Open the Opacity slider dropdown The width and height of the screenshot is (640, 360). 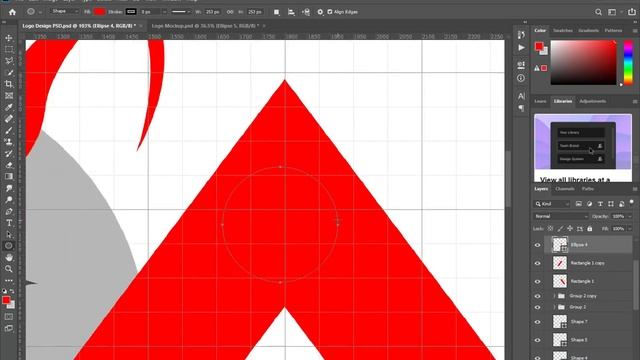tap(630, 216)
